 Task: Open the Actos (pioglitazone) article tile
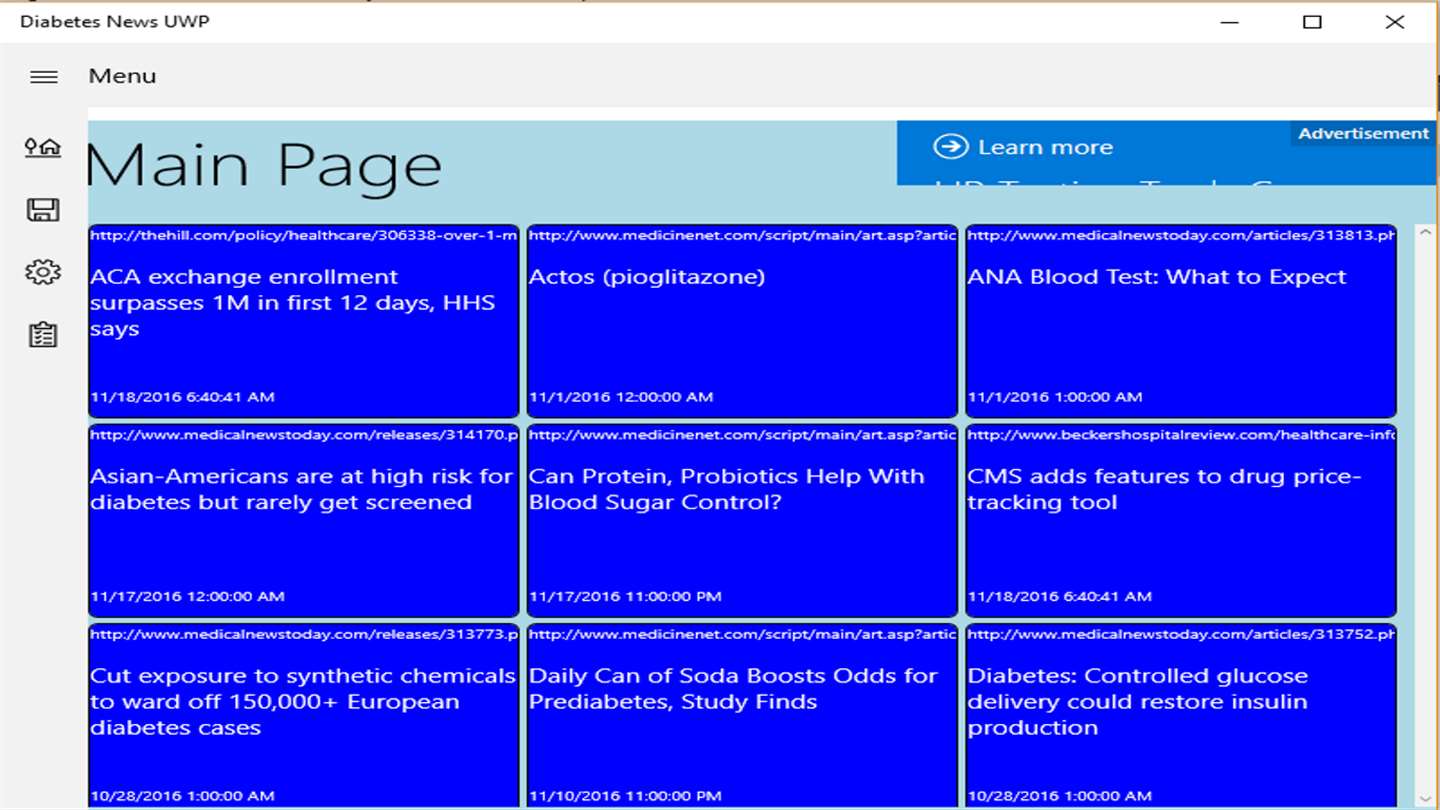(x=741, y=320)
